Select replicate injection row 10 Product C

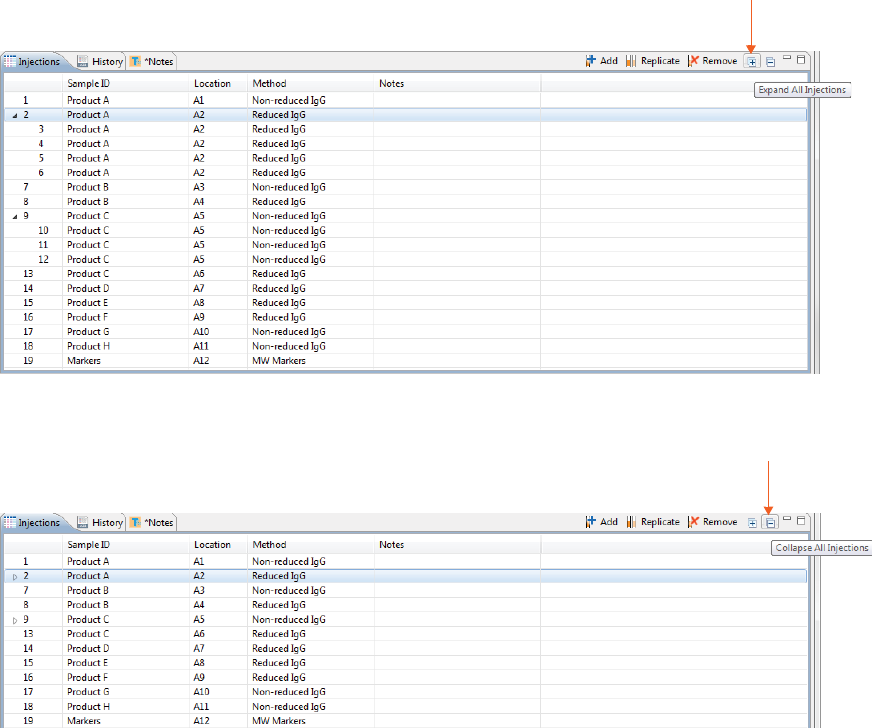click(x=406, y=231)
